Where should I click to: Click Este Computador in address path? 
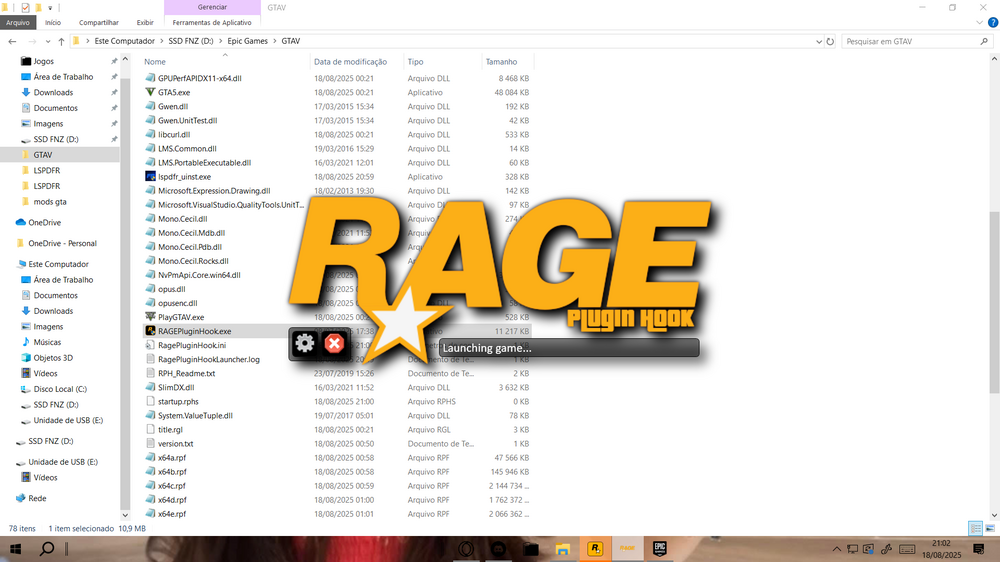pyautogui.click(x=124, y=41)
